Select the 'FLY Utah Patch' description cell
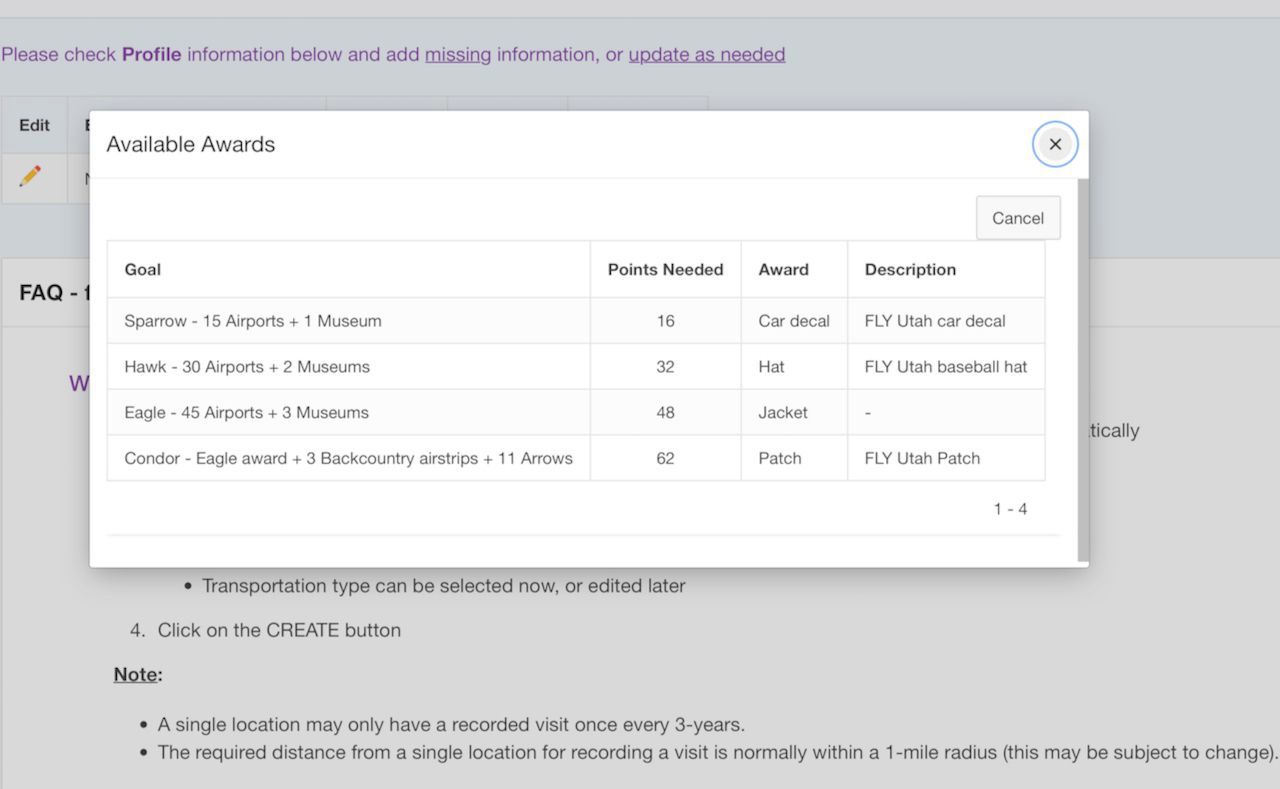Screen dimensions: 1280x789 click(922, 459)
